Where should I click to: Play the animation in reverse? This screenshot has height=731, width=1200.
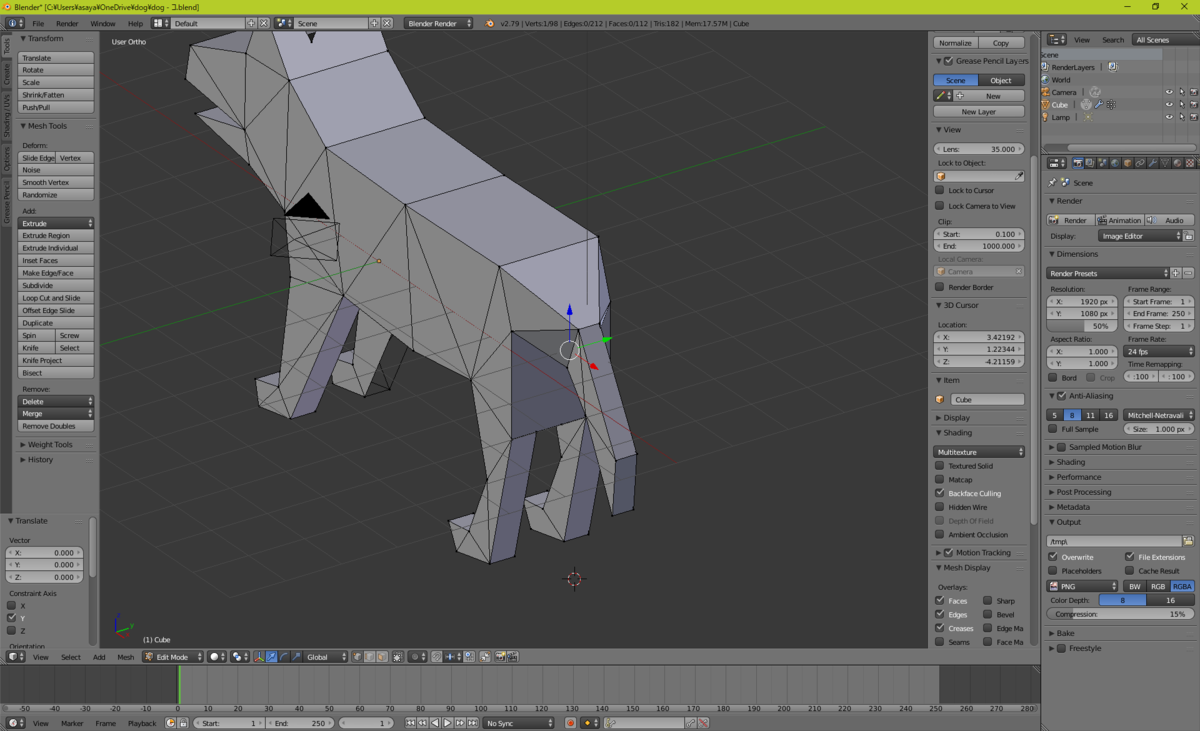435,723
